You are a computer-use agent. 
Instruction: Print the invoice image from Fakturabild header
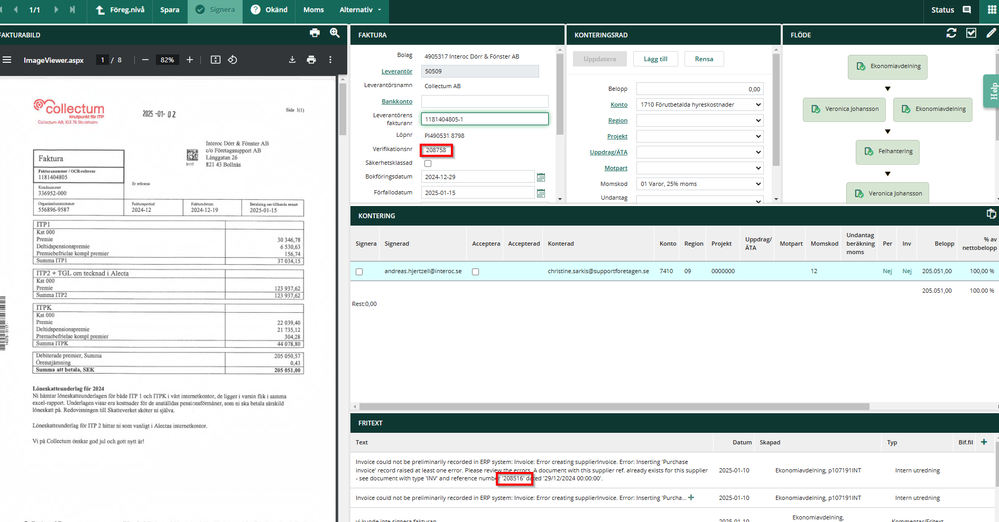click(315, 34)
